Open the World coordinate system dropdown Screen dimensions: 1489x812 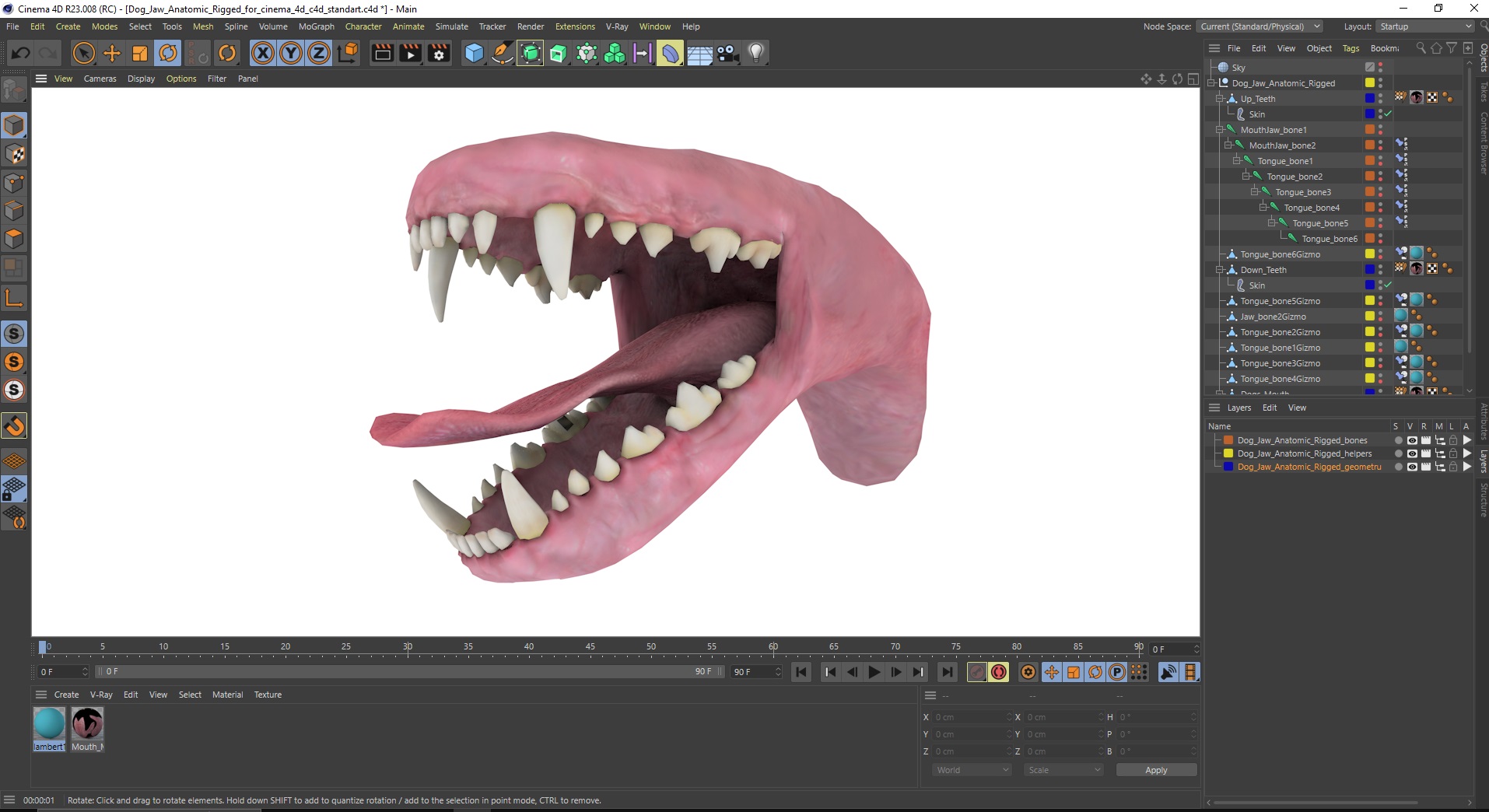972,770
